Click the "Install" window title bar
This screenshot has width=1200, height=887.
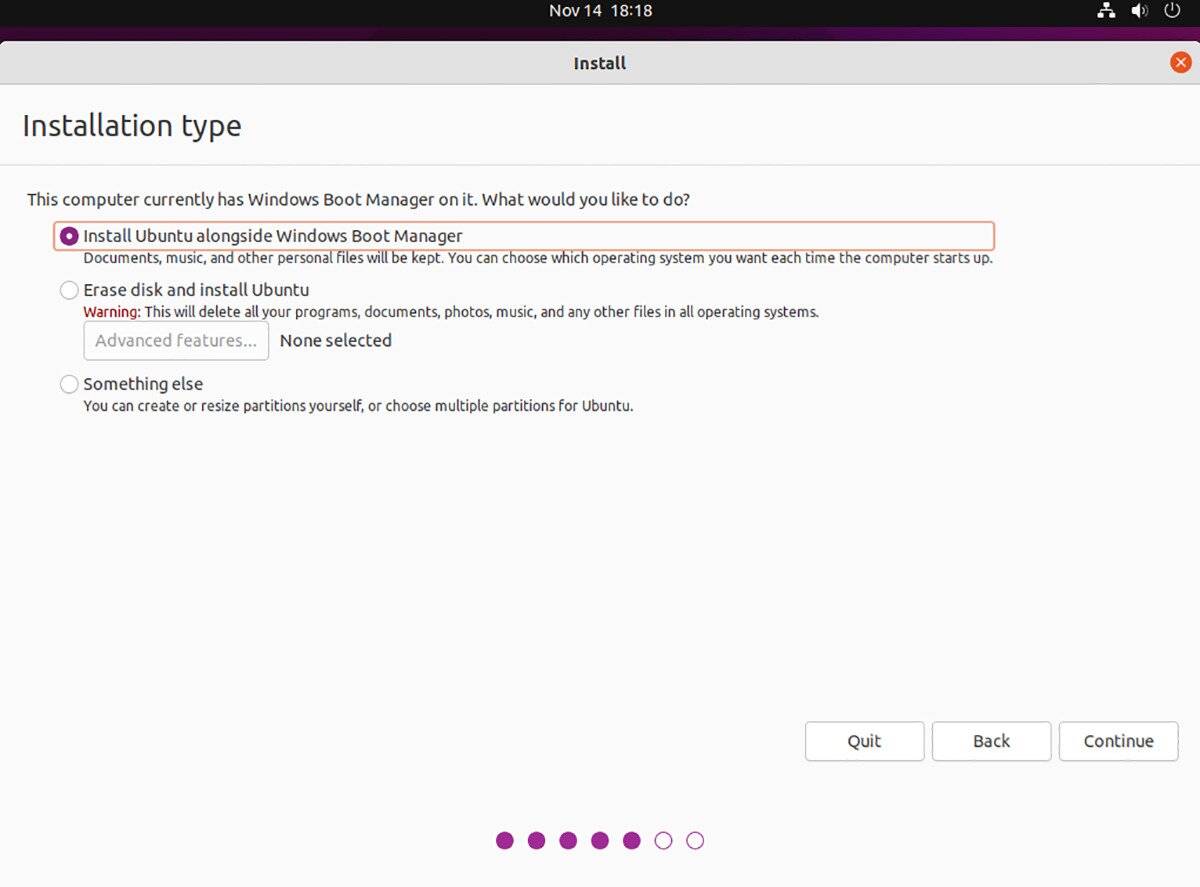click(x=599, y=62)
